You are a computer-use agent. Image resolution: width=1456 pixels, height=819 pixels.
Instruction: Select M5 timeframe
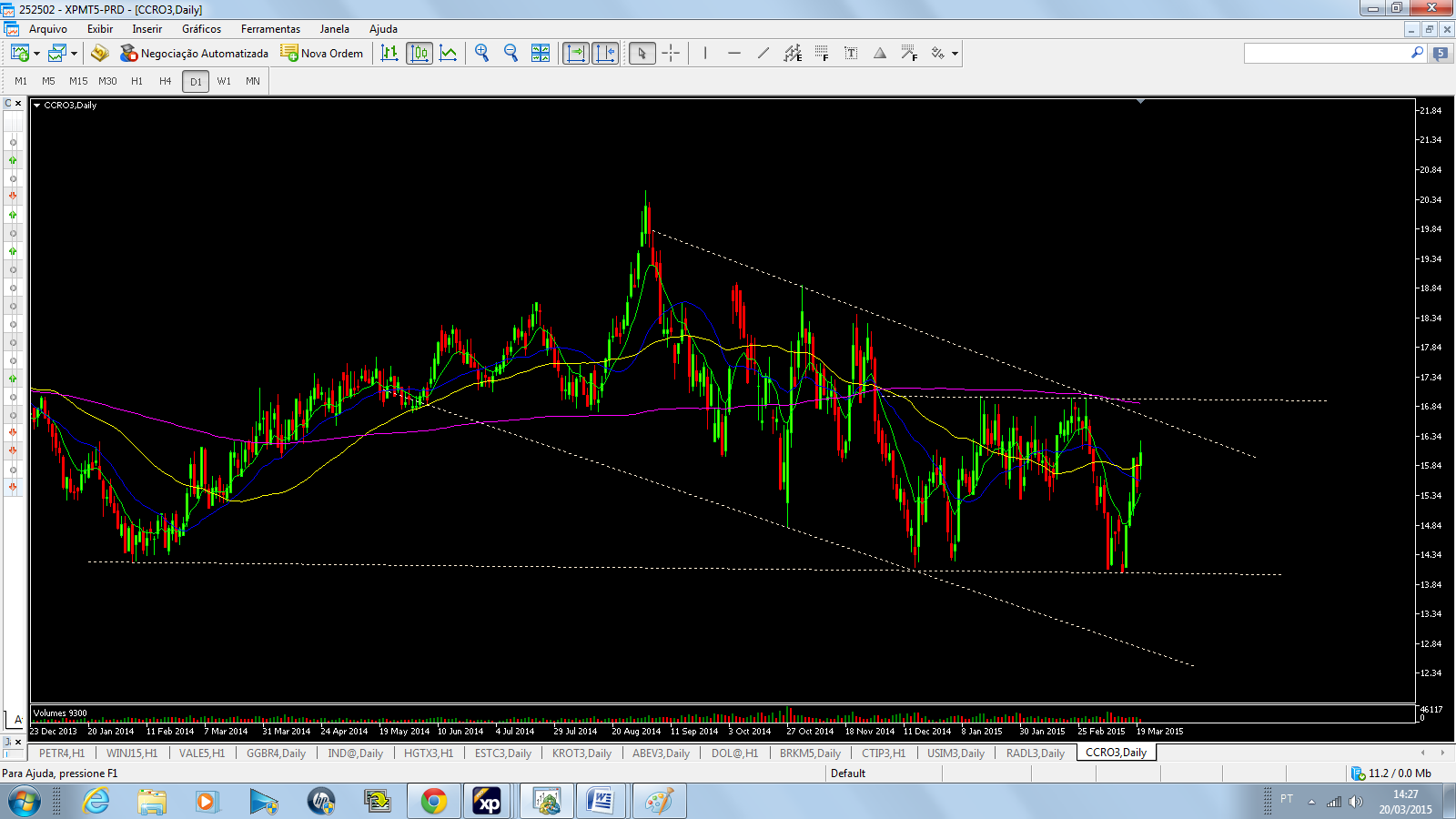[x=49, y=81]
